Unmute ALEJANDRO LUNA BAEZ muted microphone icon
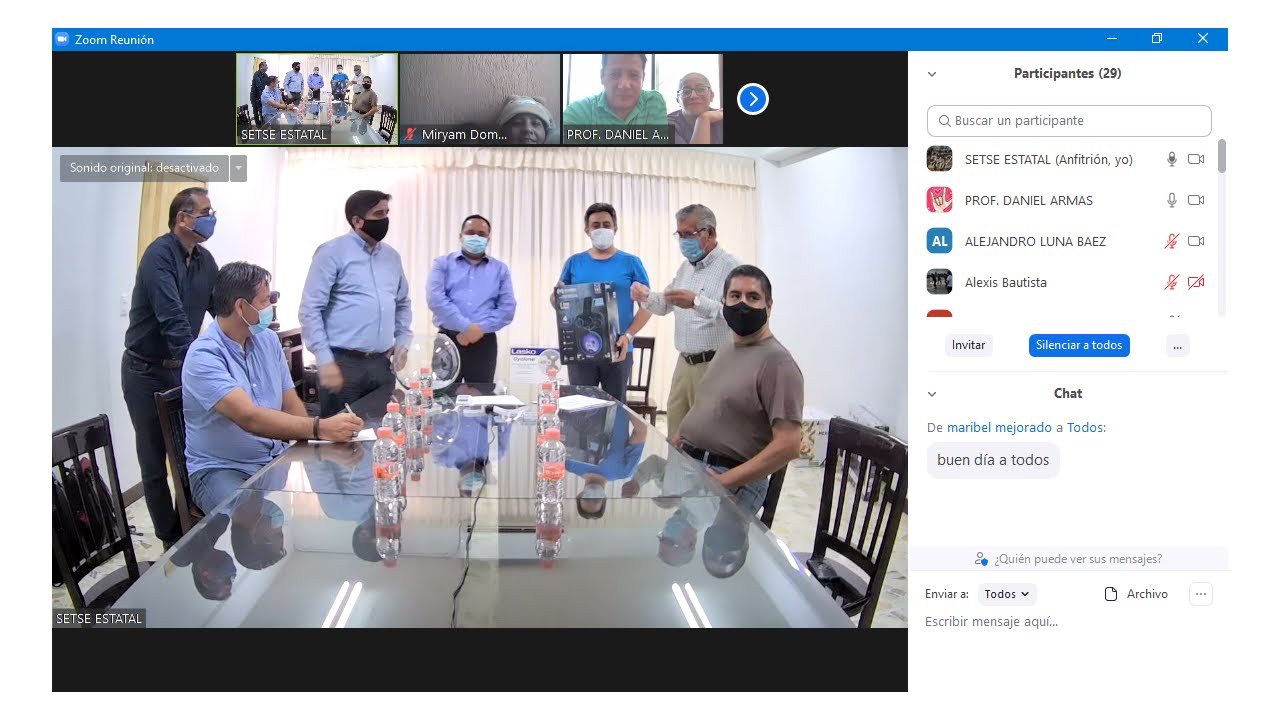 tap(1172, 241)
